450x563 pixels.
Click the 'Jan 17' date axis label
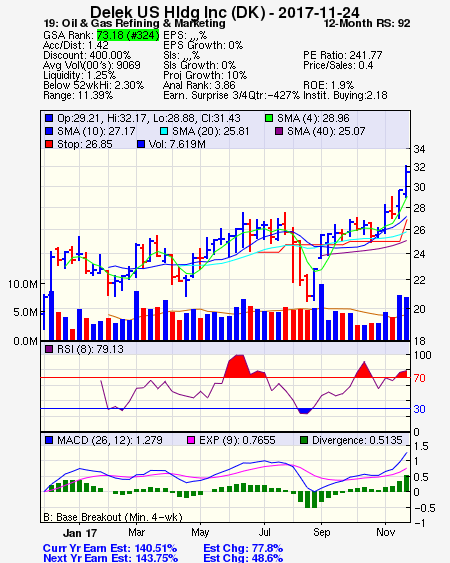(x=80, y=533)
